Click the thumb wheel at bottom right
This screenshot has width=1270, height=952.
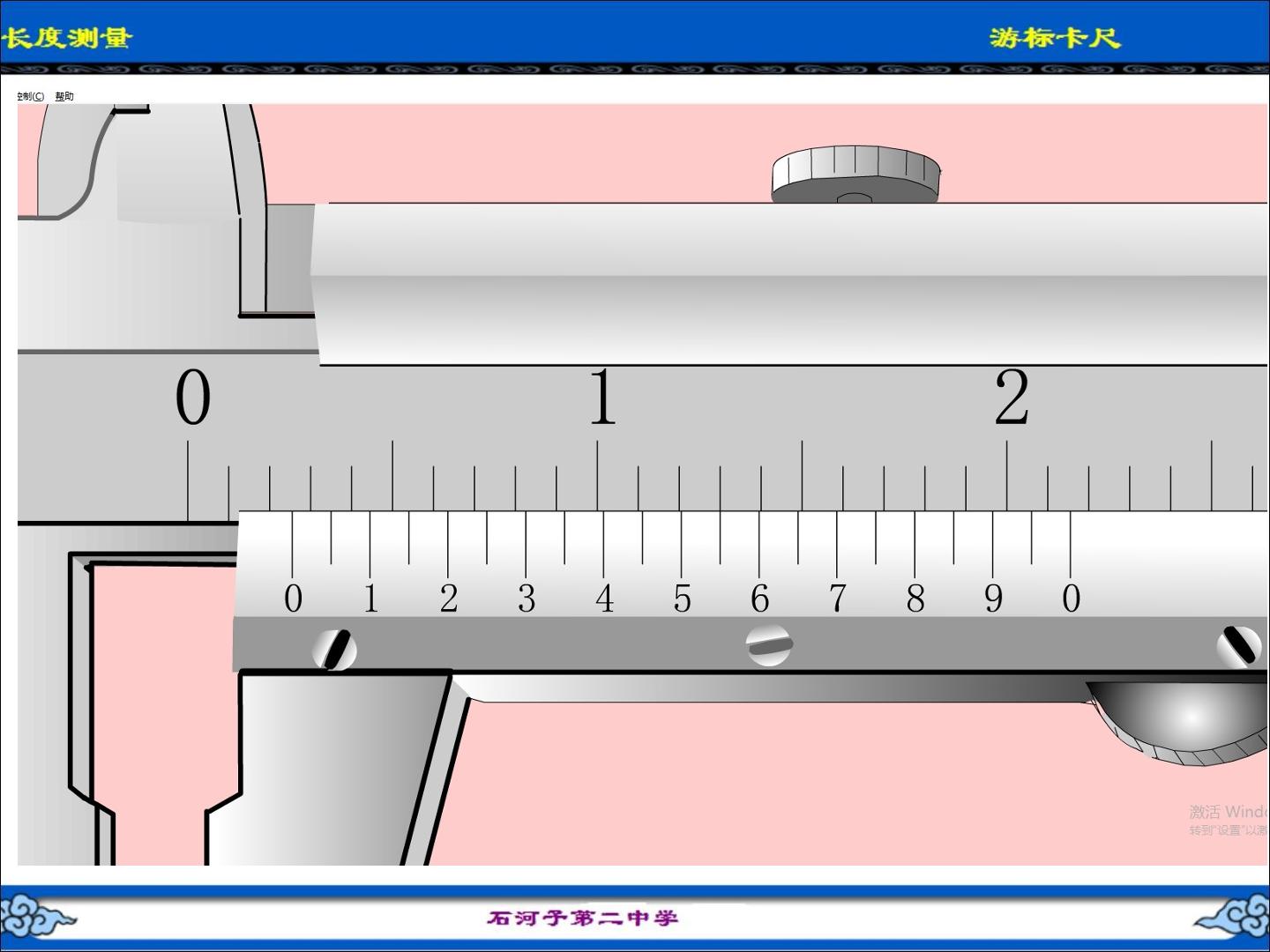click(1178, 721)
